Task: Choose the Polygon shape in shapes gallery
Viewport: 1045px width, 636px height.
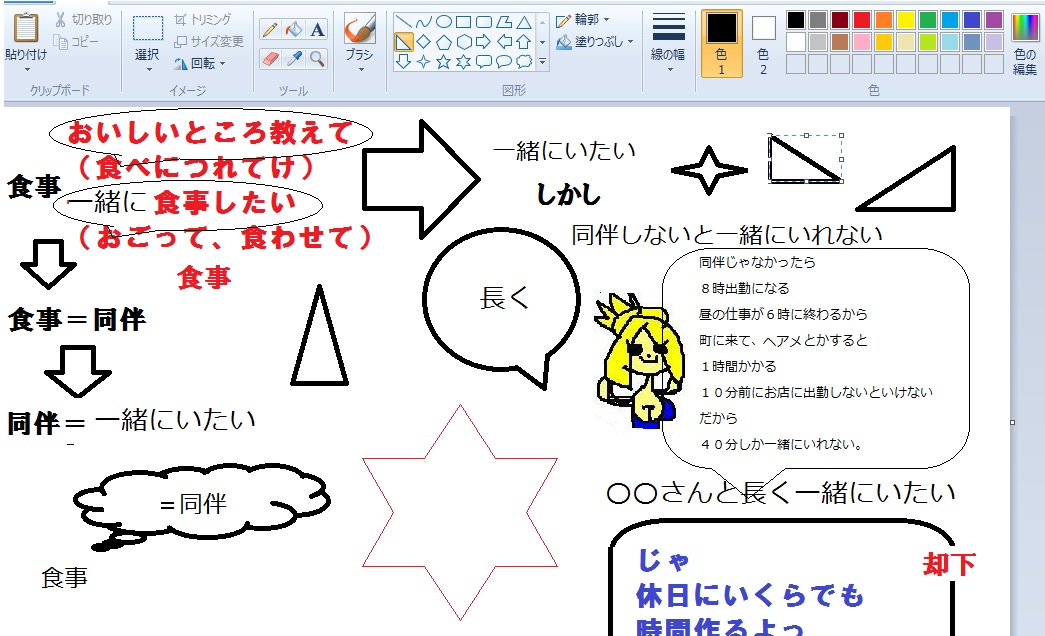Action: point(504,22)
